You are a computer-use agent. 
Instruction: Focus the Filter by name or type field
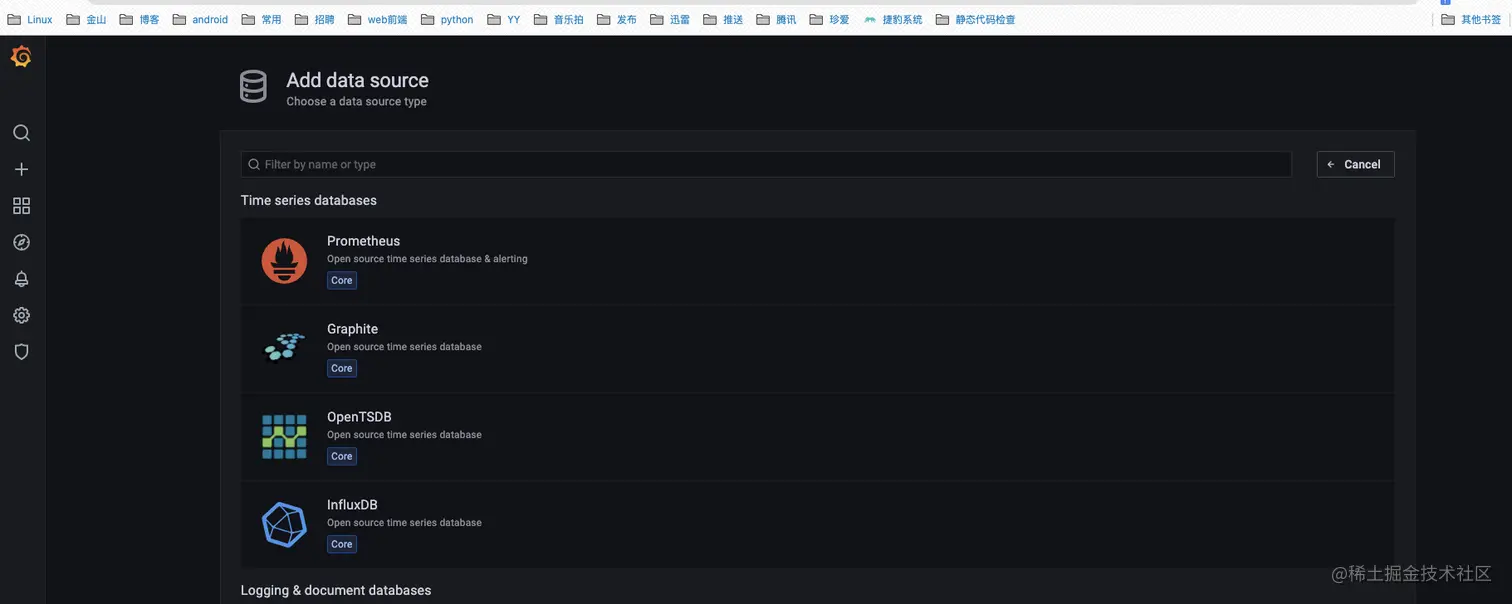pyautogui.click(x=766, y=164)
